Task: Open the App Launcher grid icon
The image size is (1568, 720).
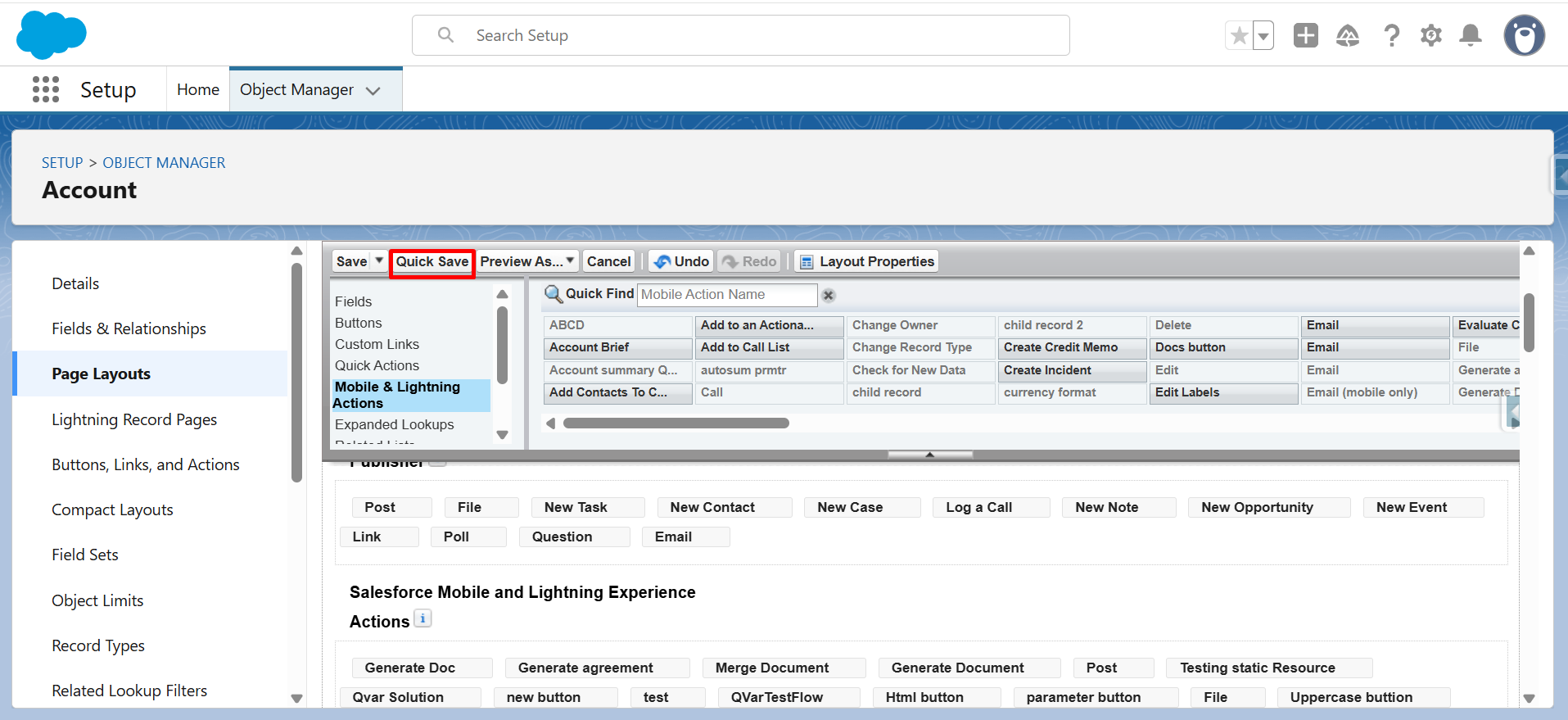Action: point(46,89)
